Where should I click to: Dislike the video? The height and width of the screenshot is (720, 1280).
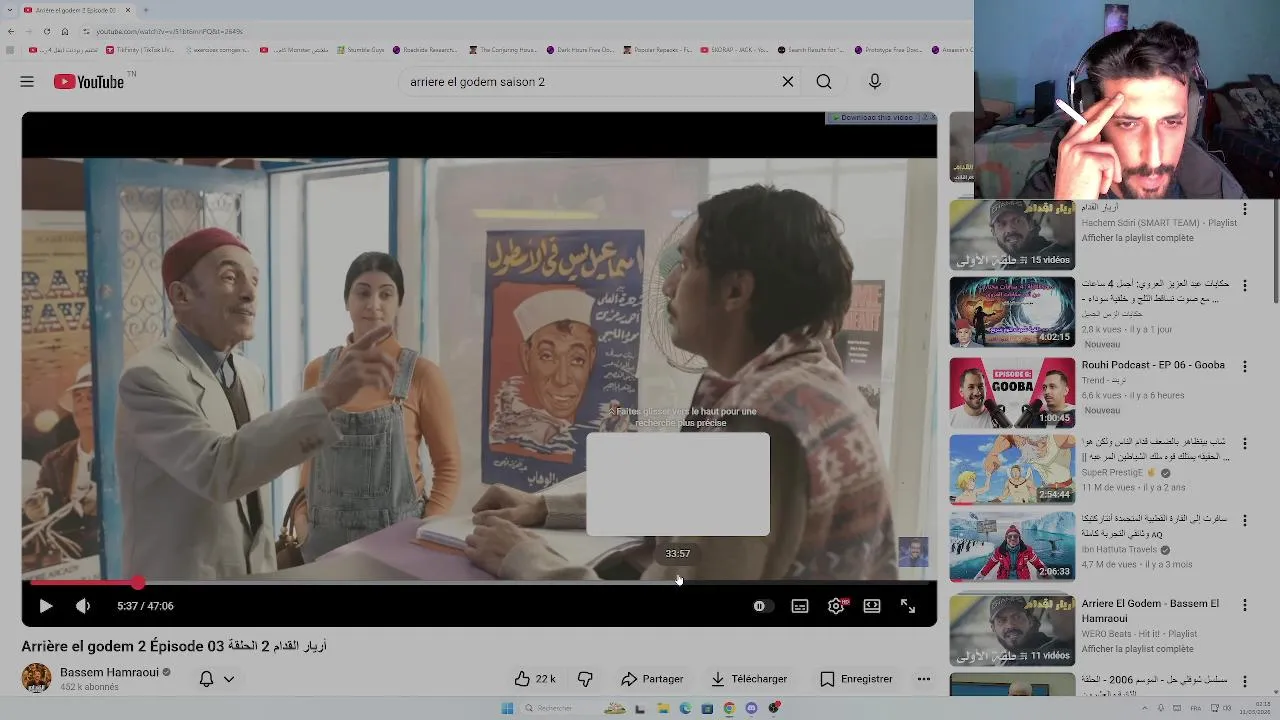tap(585, 679)
